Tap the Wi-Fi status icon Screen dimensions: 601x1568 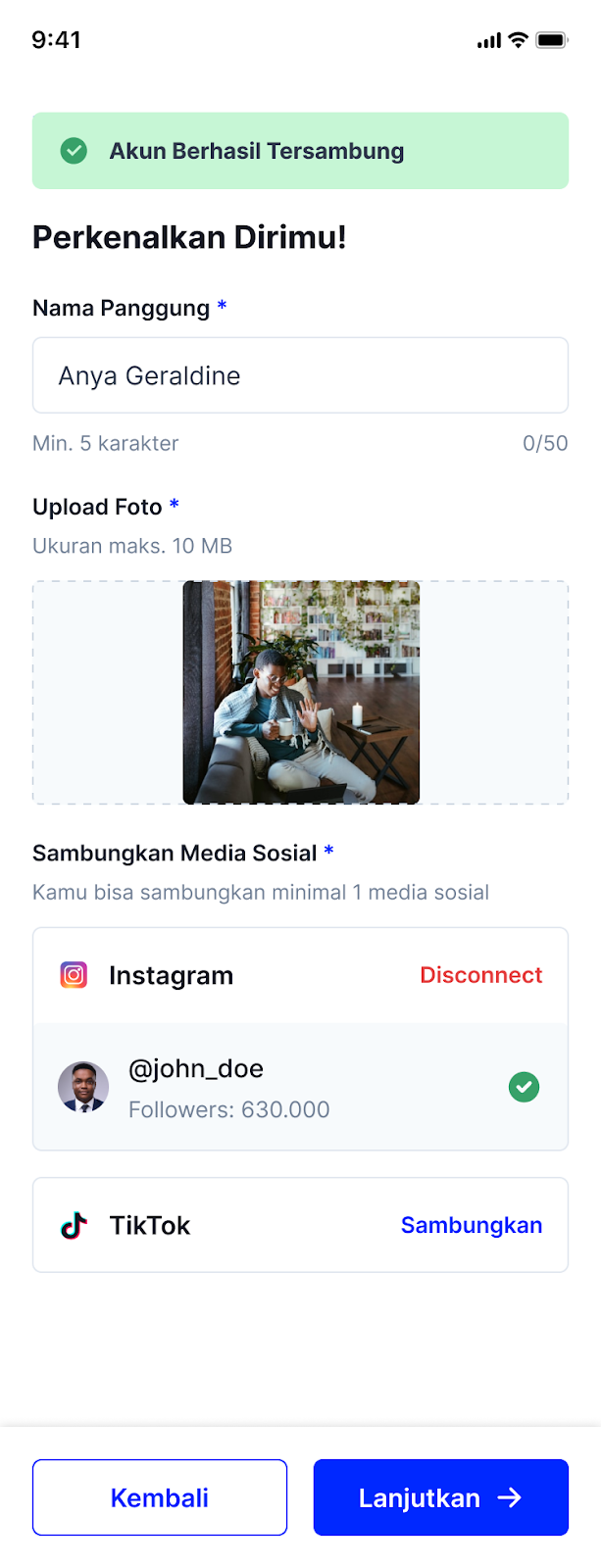tap(519, 40)
